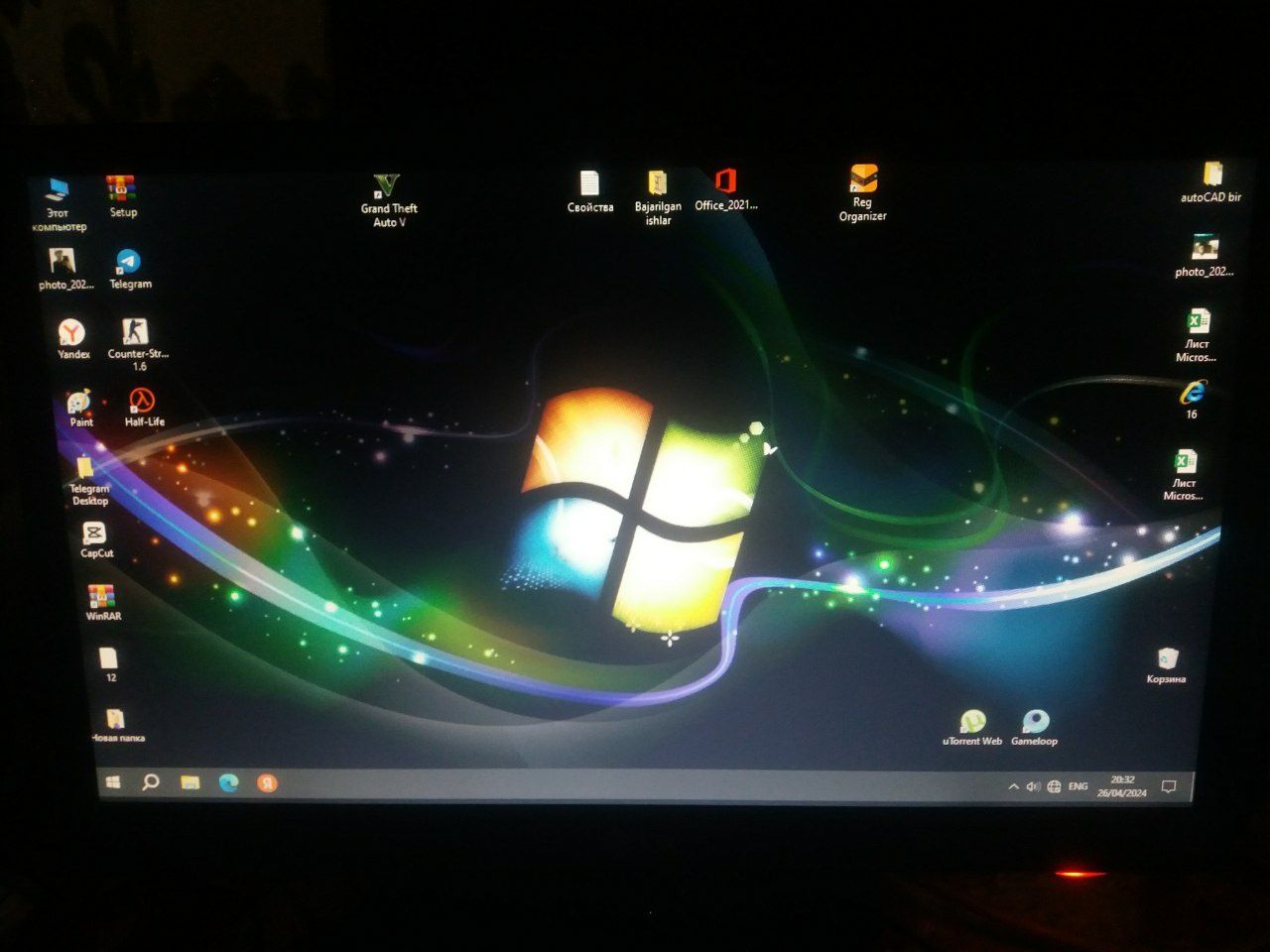The image size is (1270, 952).
Task: Select the photo_202 image beside Telegram
Action: [65, 269]
